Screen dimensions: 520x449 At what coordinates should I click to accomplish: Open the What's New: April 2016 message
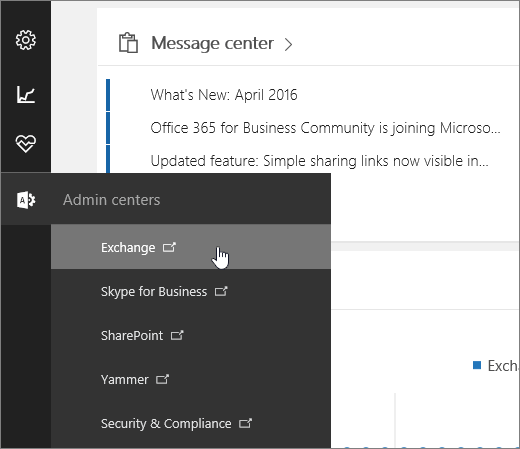[x=224, y=95]
